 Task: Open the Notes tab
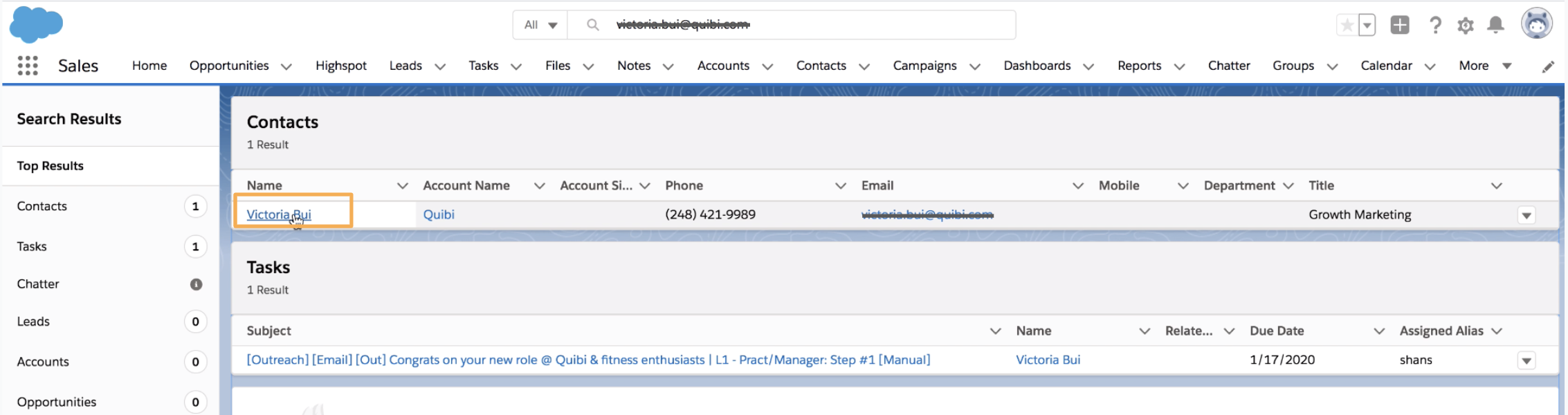coord(634,66)
